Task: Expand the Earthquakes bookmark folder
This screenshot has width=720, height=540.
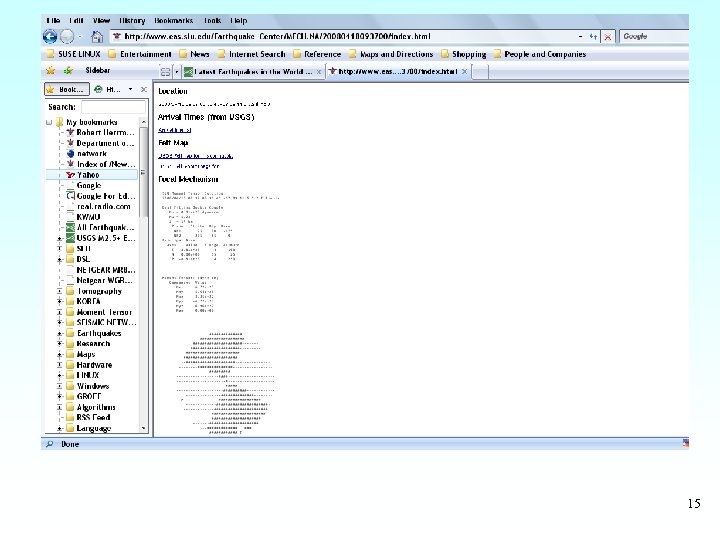Action: point(60,333)
